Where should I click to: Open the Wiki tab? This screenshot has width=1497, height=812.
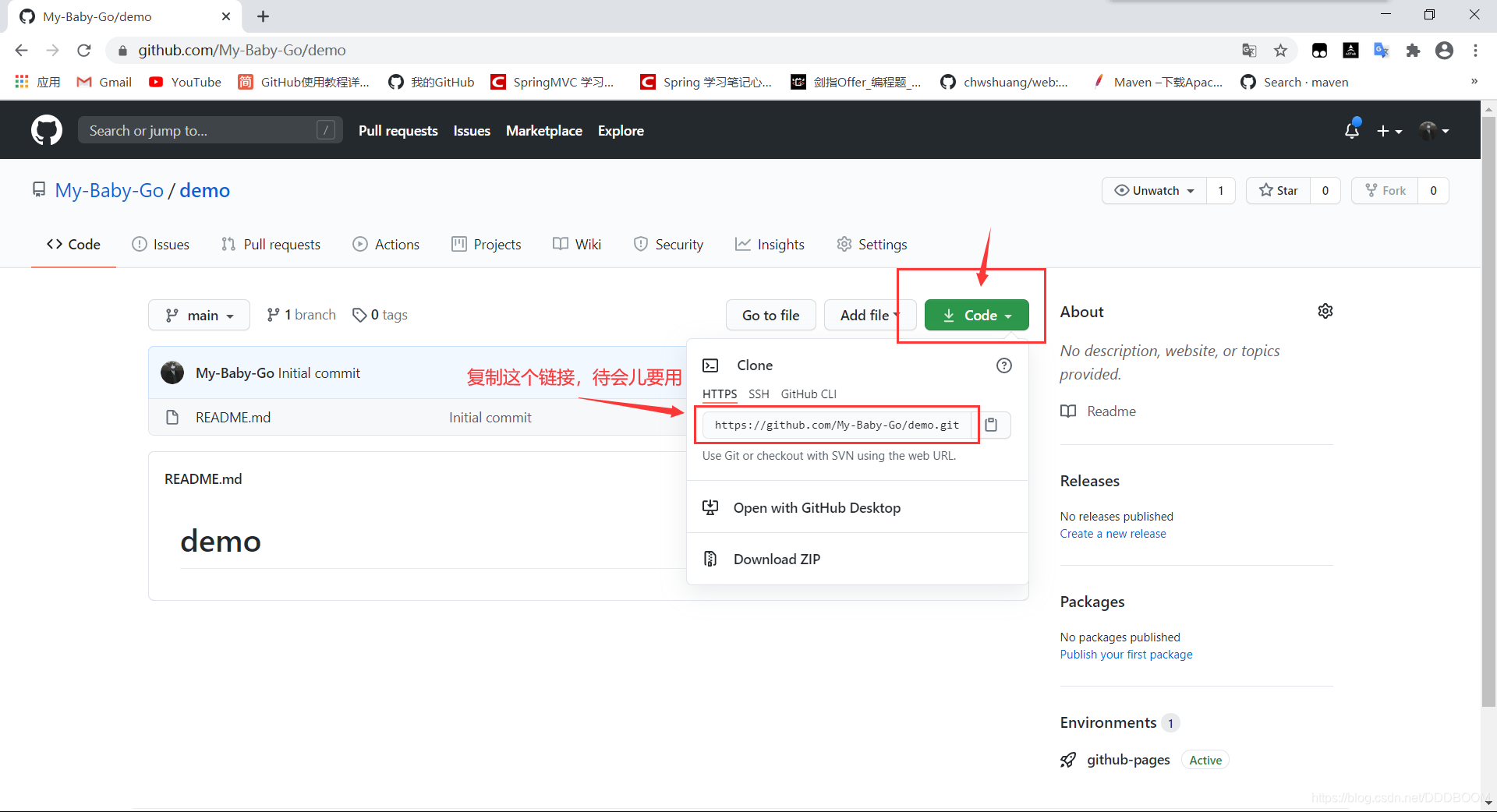[577, 245]
